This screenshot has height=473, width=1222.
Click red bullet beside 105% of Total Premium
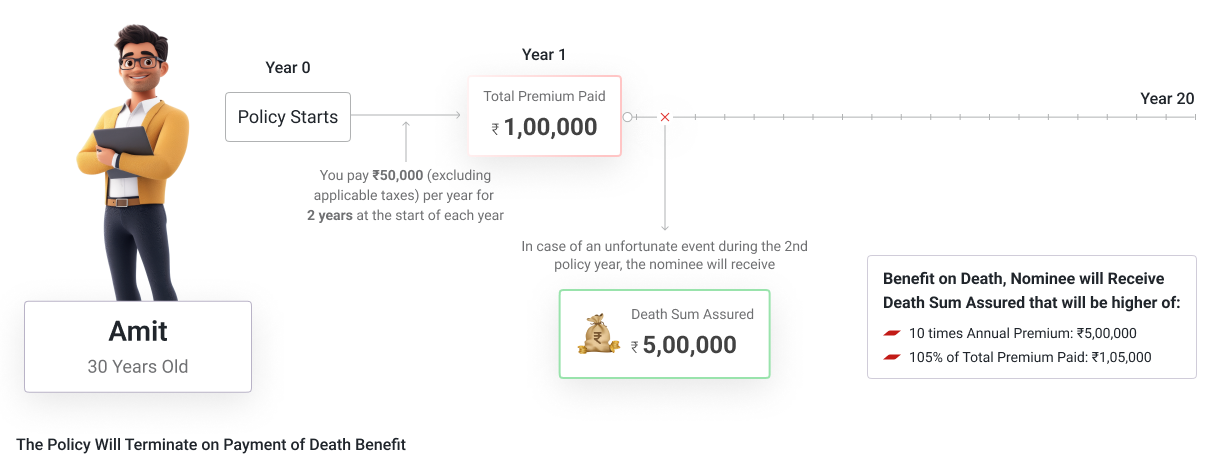click(892, 357)
